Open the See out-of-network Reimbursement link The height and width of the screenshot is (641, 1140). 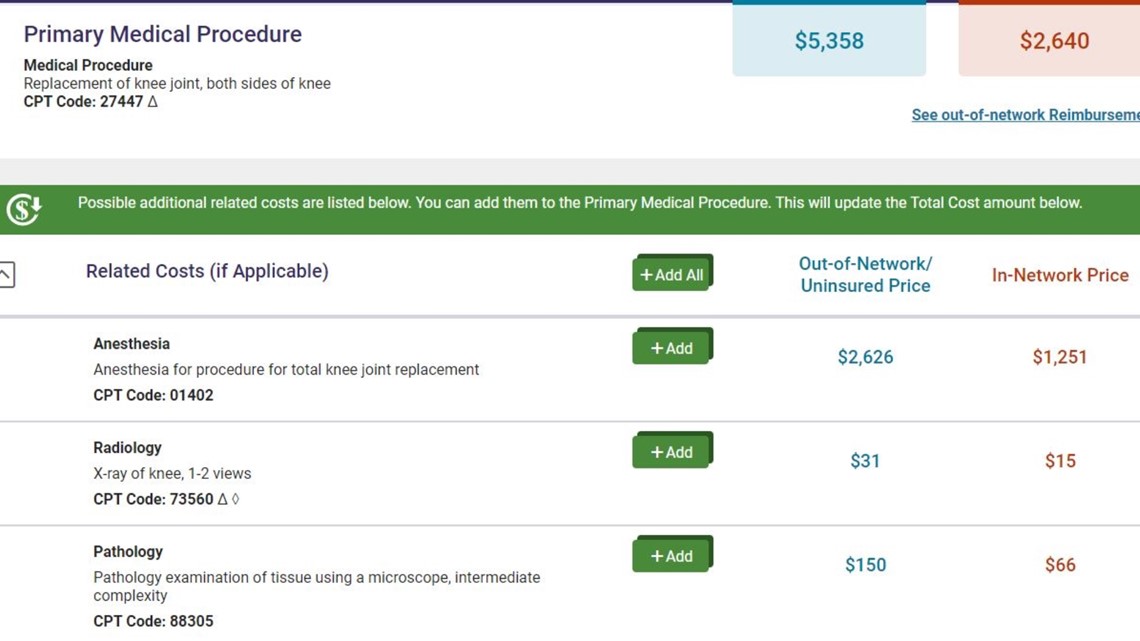[1023, 114]
